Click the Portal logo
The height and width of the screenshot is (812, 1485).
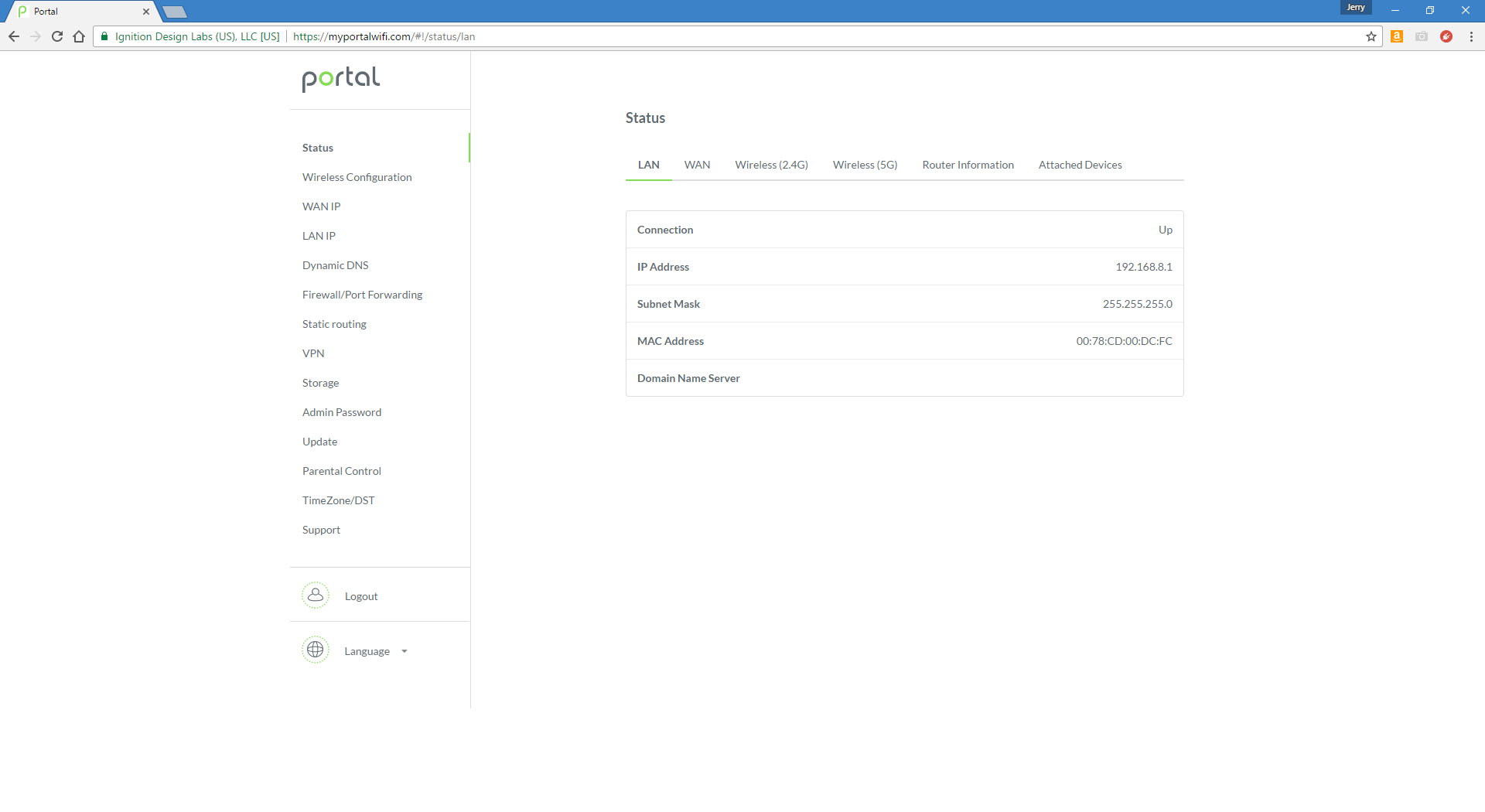click(341, 79)
